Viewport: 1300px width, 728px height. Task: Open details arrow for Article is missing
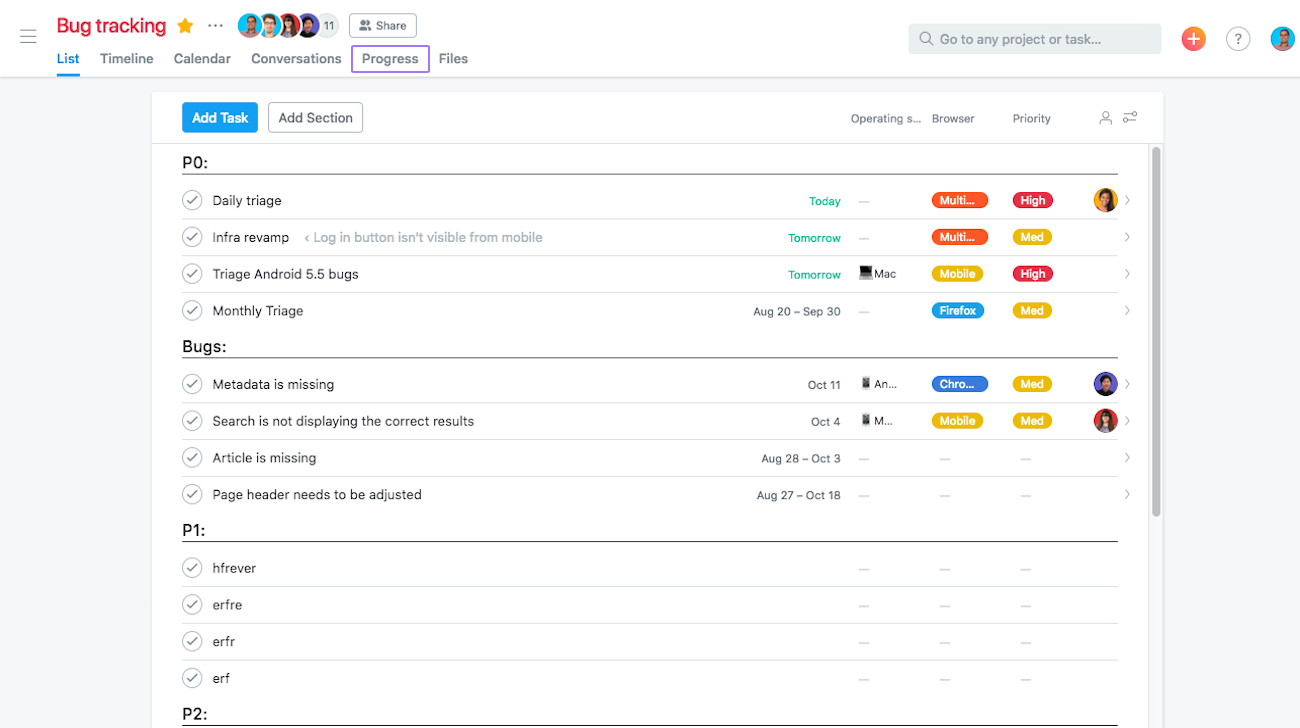1127,458
